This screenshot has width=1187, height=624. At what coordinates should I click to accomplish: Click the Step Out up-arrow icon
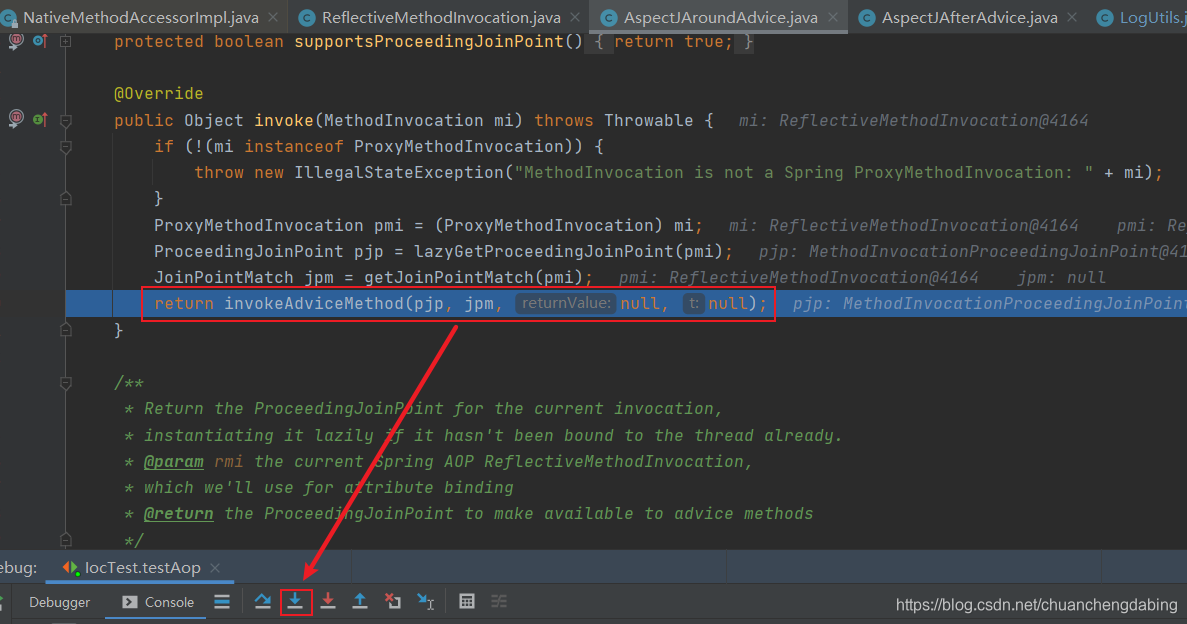(360, 602)
